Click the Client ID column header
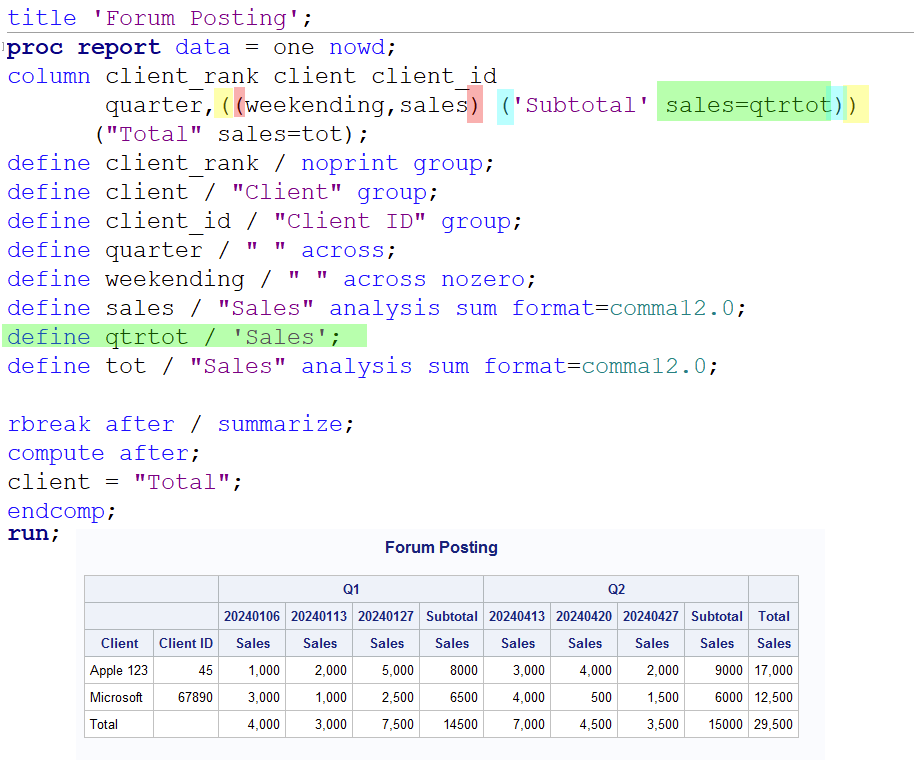Image resolution: width=914 pixels, height=760 pixels. 186,643
